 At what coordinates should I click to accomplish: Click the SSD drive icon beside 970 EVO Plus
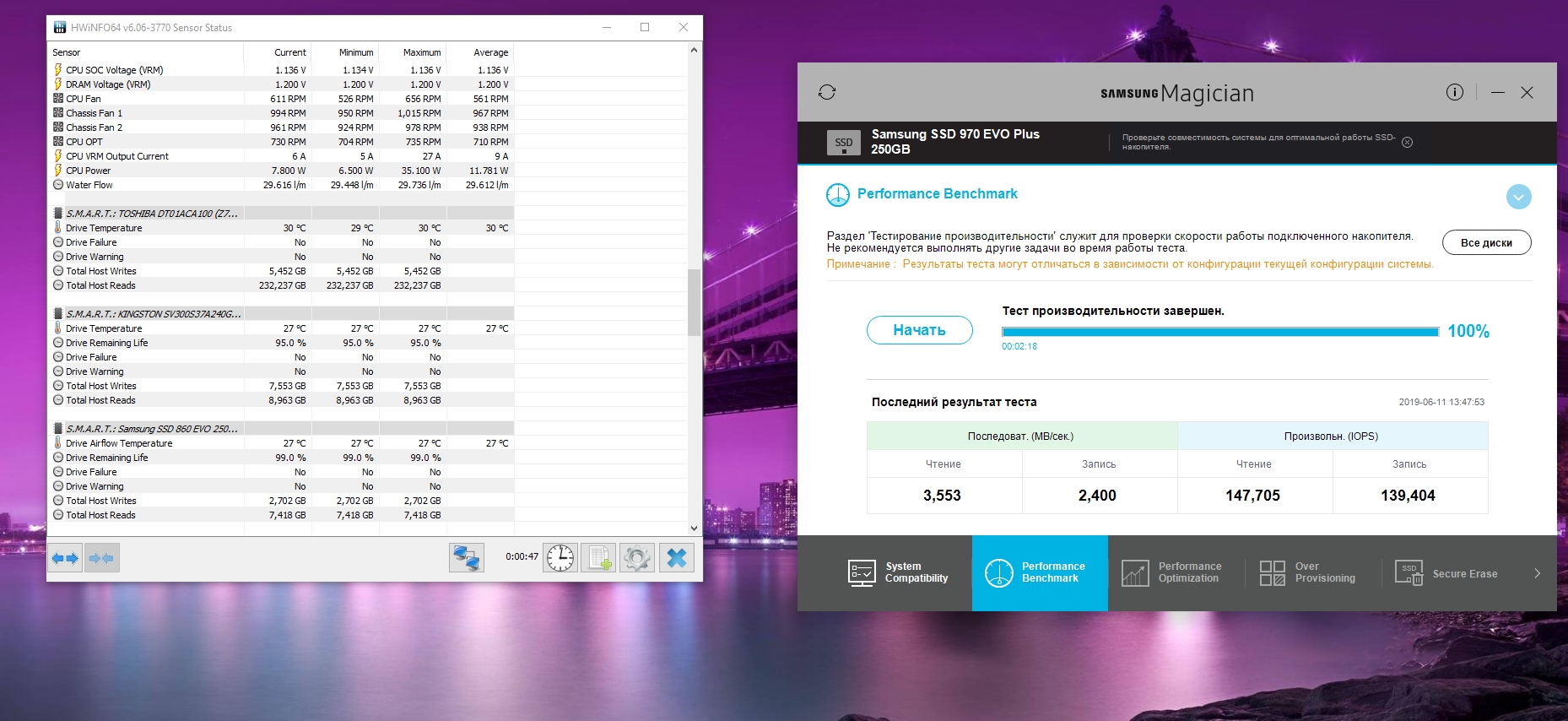(844, 143)
